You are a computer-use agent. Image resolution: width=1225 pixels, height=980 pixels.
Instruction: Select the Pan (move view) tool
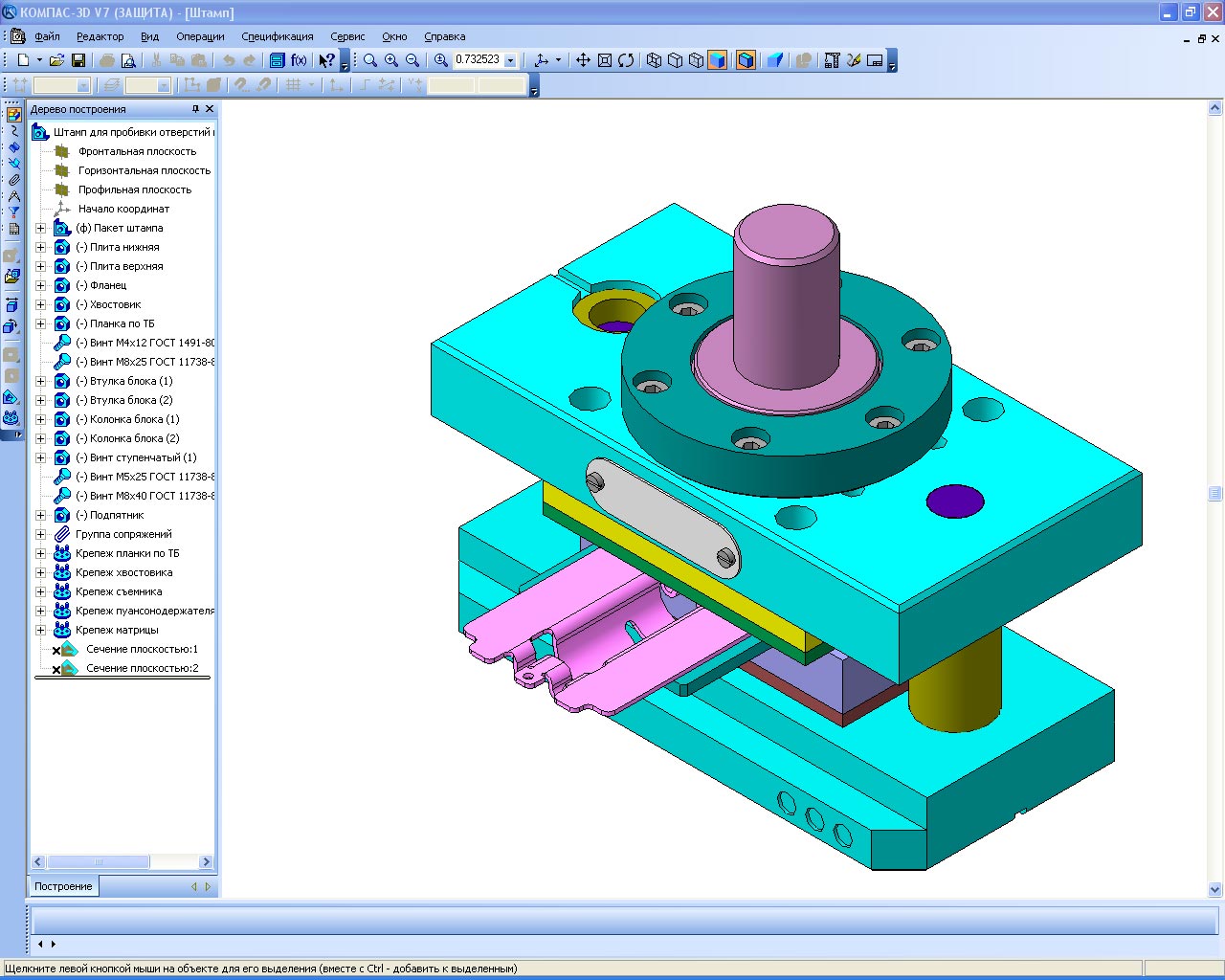tap(583, 60)
